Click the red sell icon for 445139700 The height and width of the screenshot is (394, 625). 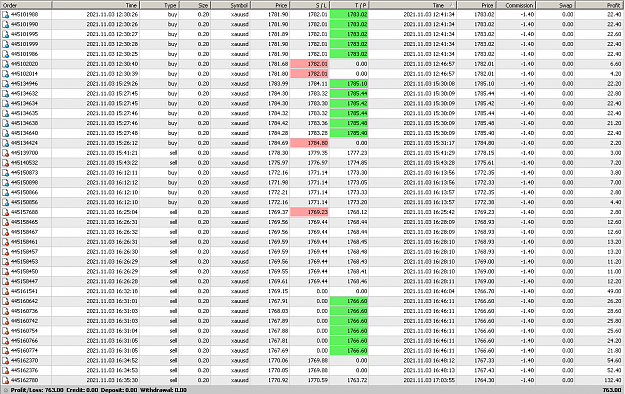[x=5, y=153]
